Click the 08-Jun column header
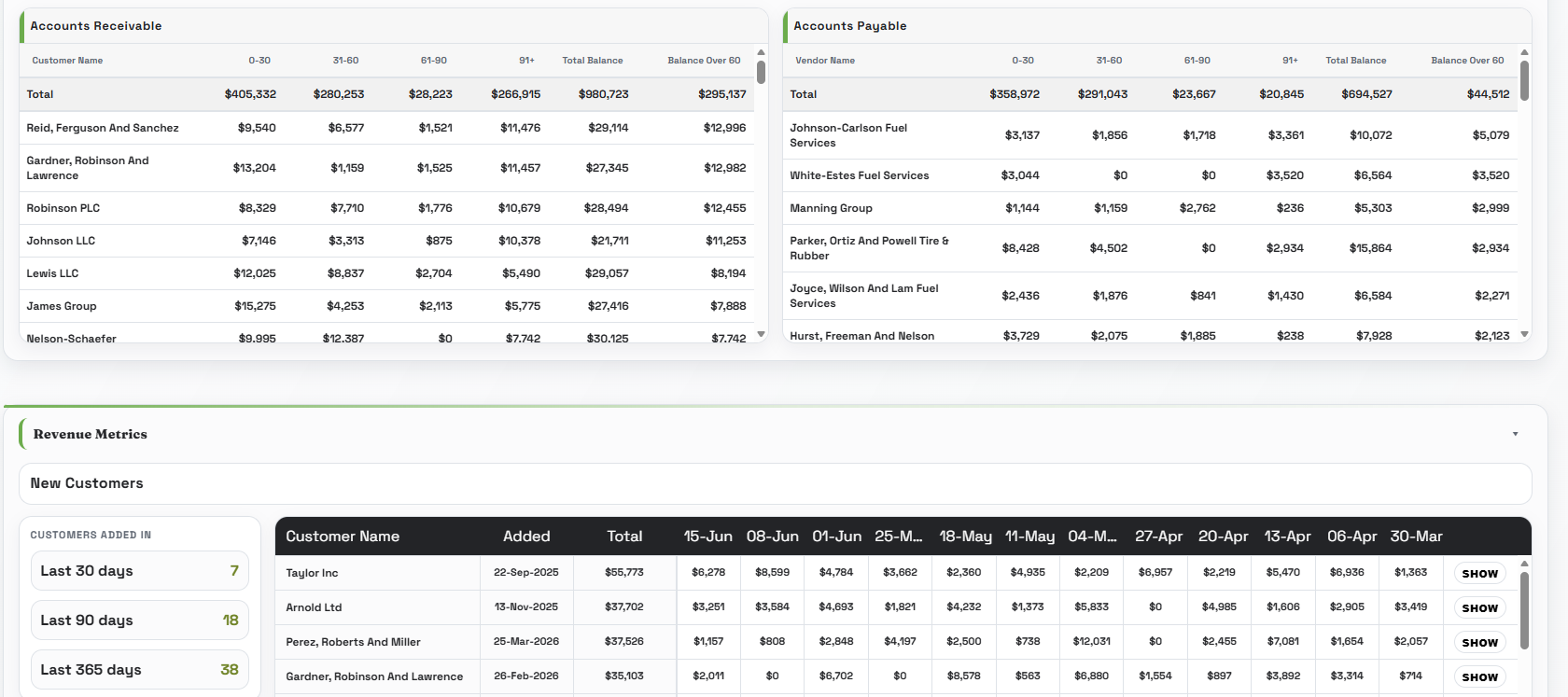The width and height of the screenshot is (1568, 697). (772, 537)
